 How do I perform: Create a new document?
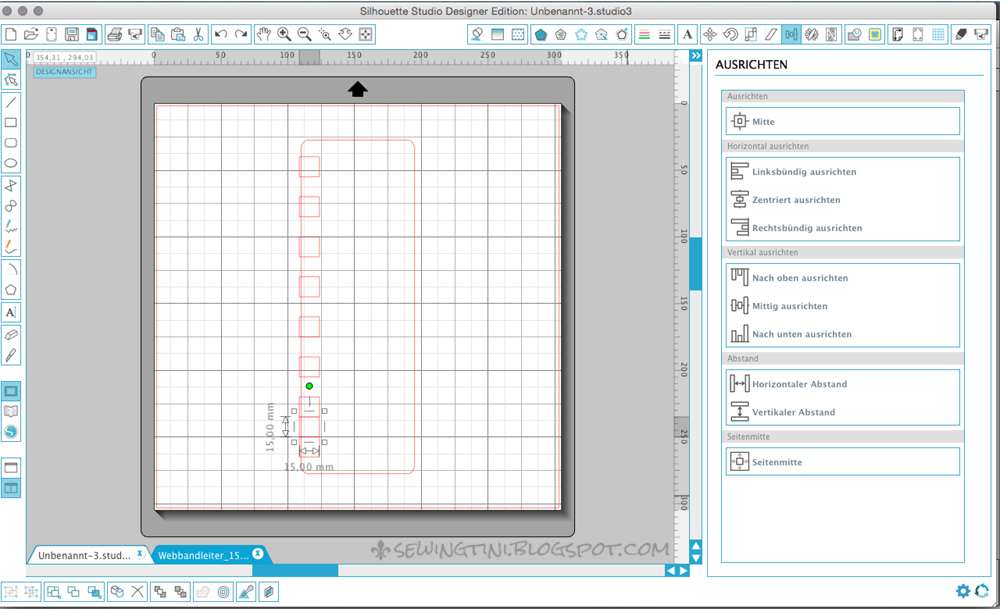tap(11, 34)
